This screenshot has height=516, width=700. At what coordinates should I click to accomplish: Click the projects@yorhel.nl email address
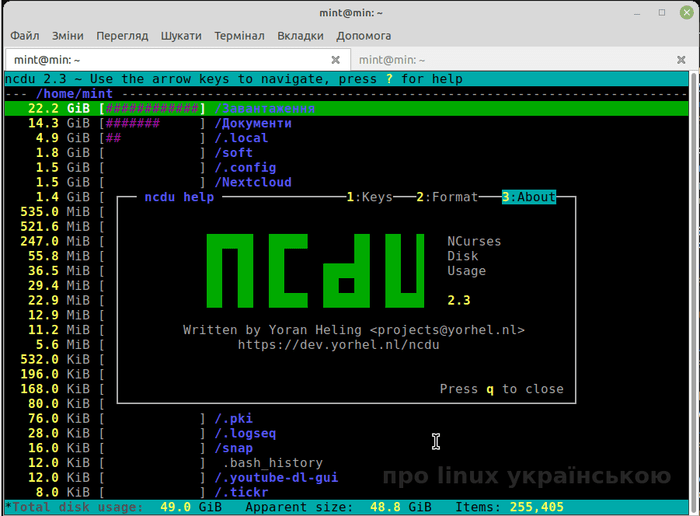point(447,330)
